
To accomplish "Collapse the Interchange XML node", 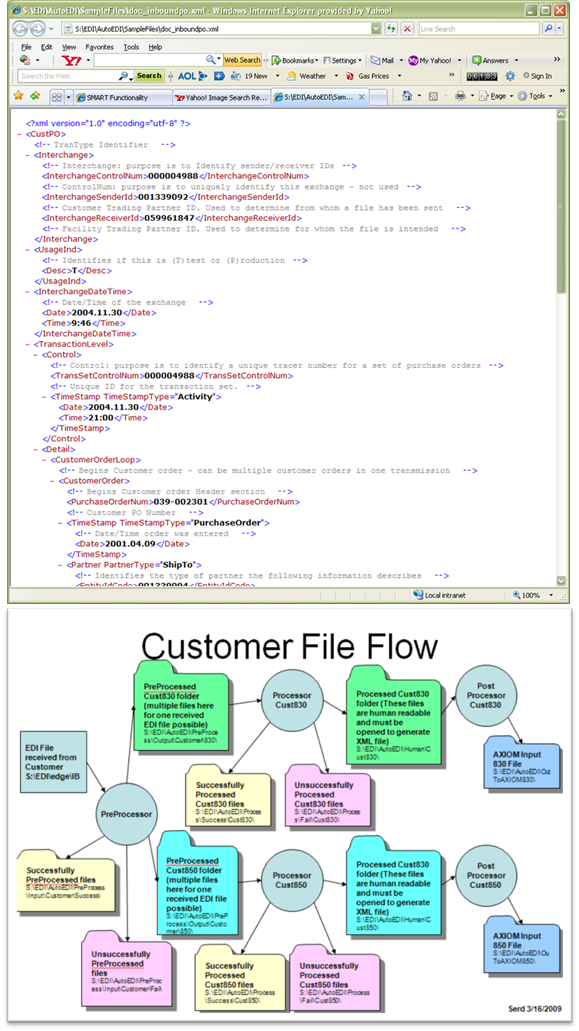I will pyautogui.click(x=28, y=155).
